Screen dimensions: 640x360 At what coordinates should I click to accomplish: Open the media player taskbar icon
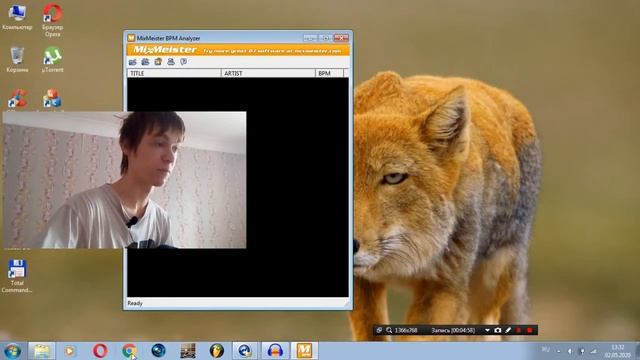coord(70,351)
